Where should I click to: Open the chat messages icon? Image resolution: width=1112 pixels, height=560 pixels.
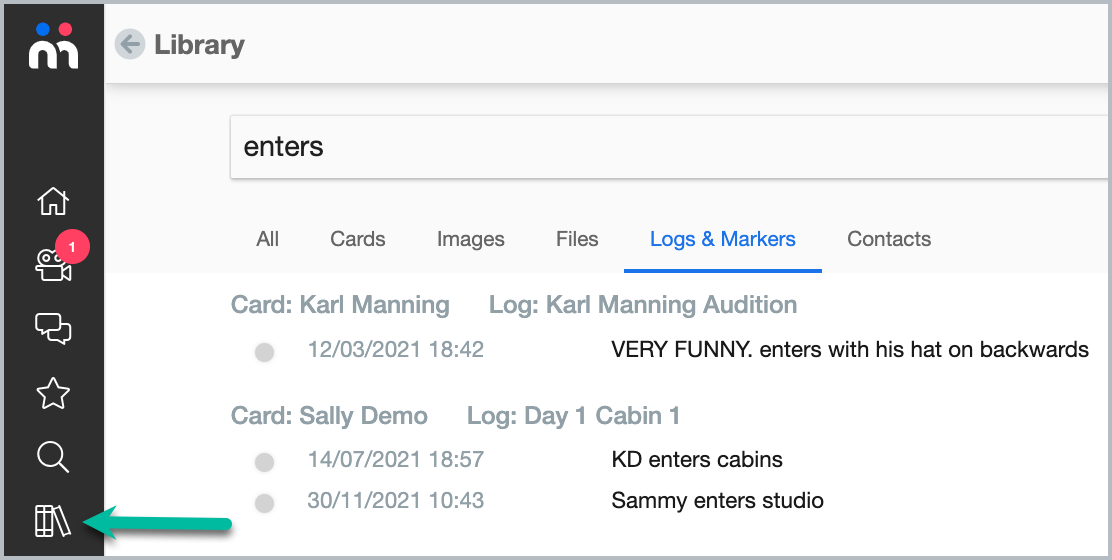click(52, 328)
